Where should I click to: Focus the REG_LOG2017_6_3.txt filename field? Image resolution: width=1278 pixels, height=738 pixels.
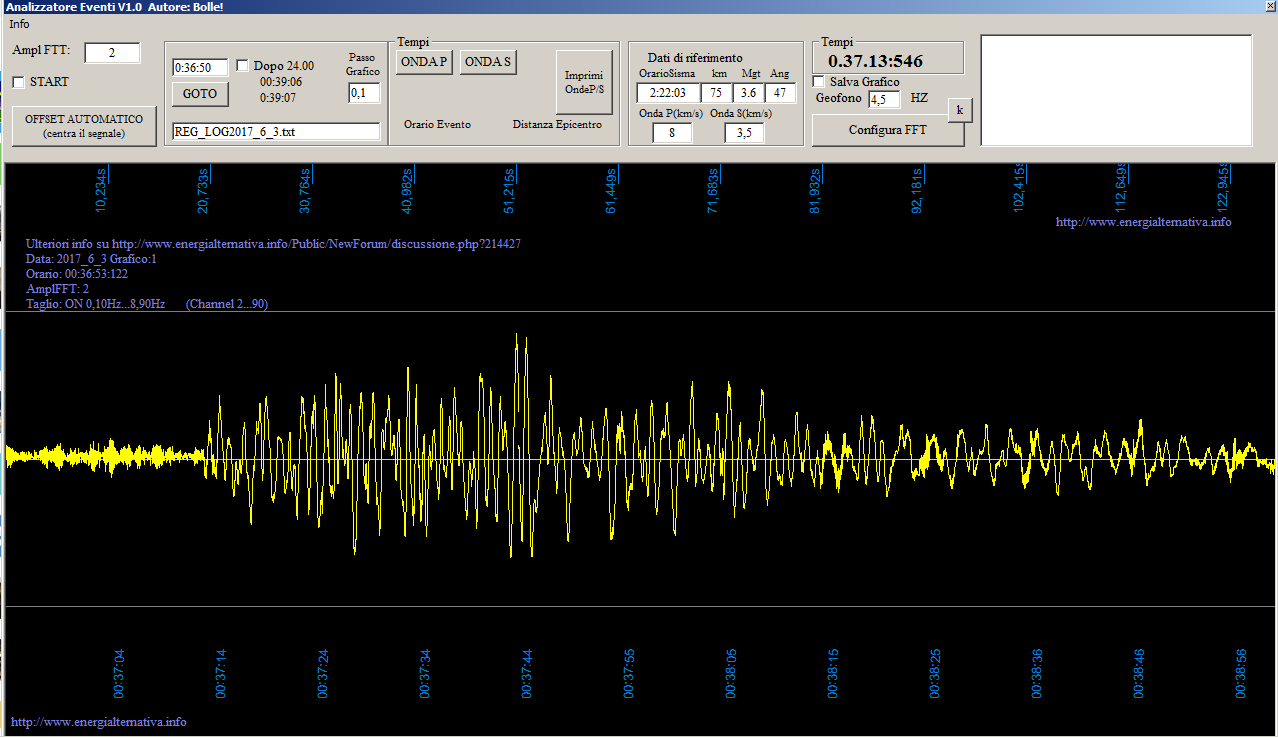276,131
